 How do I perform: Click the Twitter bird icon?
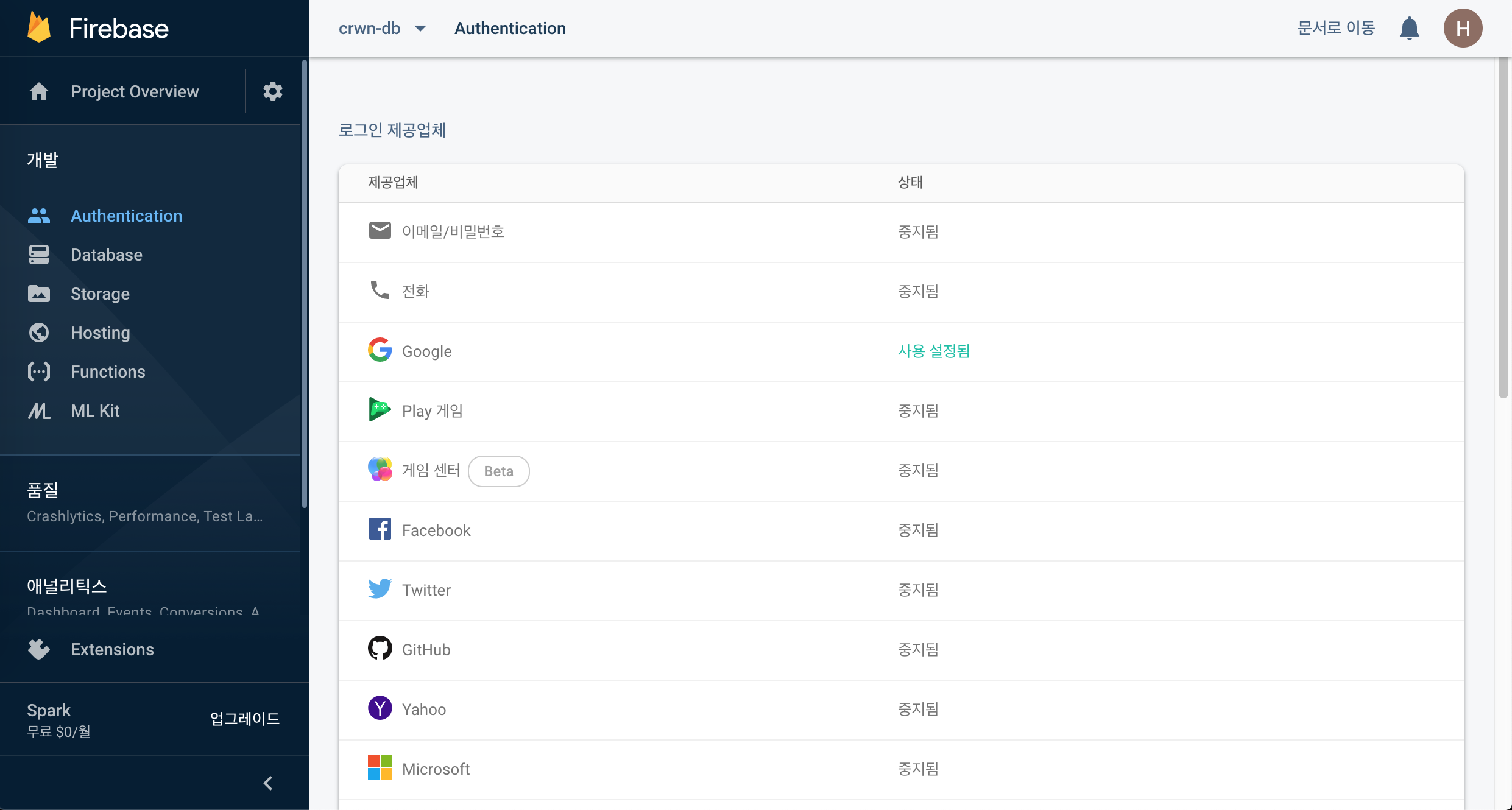[x=380, y=589]
